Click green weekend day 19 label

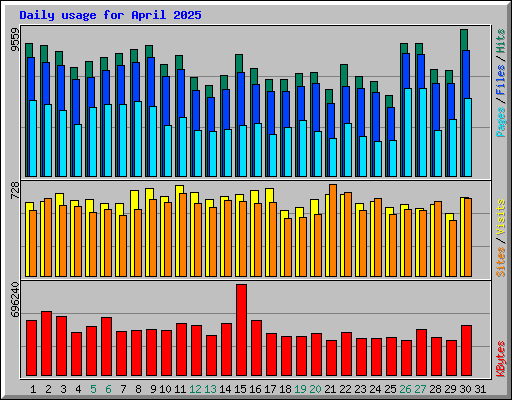300,389
